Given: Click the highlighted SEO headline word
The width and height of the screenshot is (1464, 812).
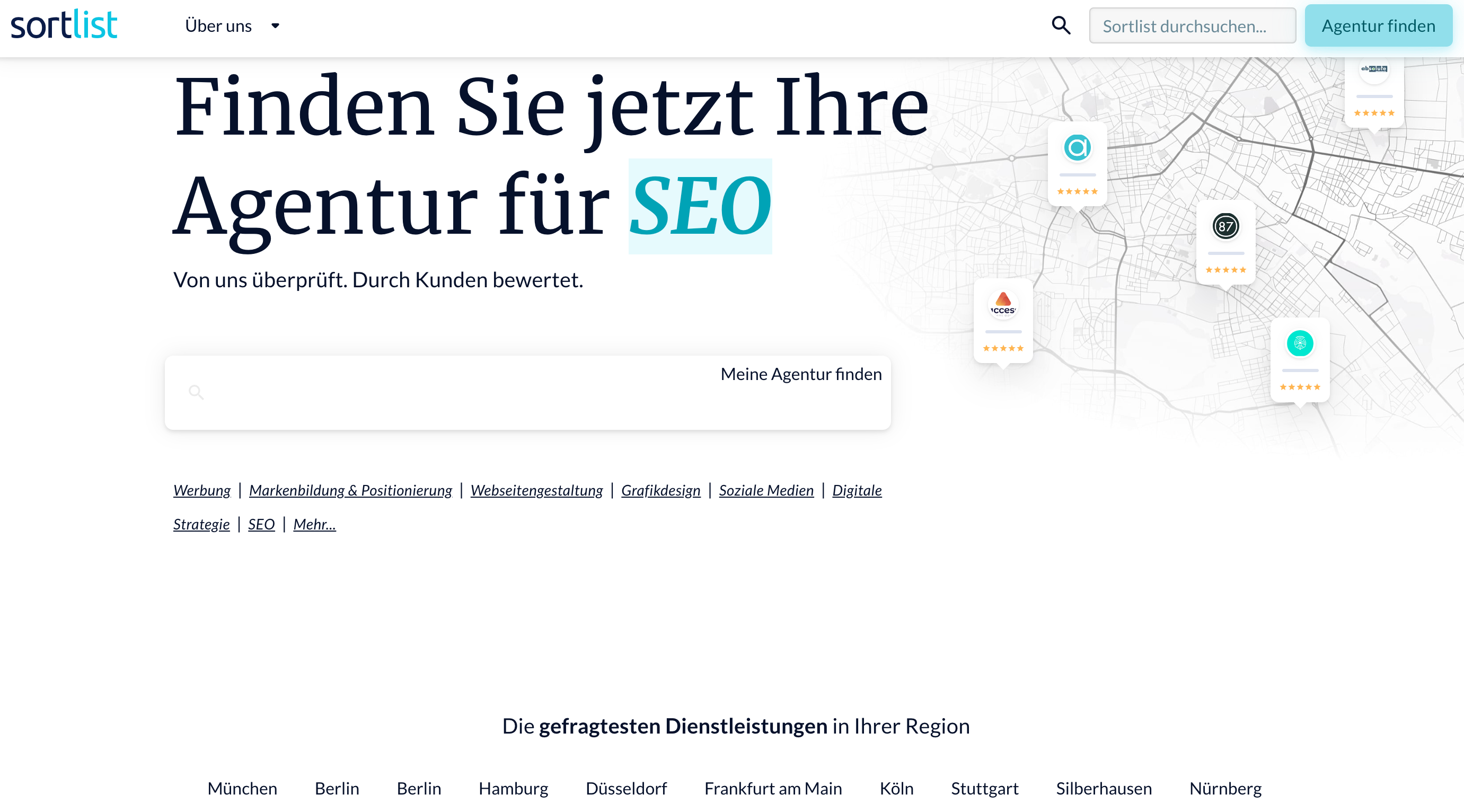Looking at the screenshot, I should click(x=700, y=206).
